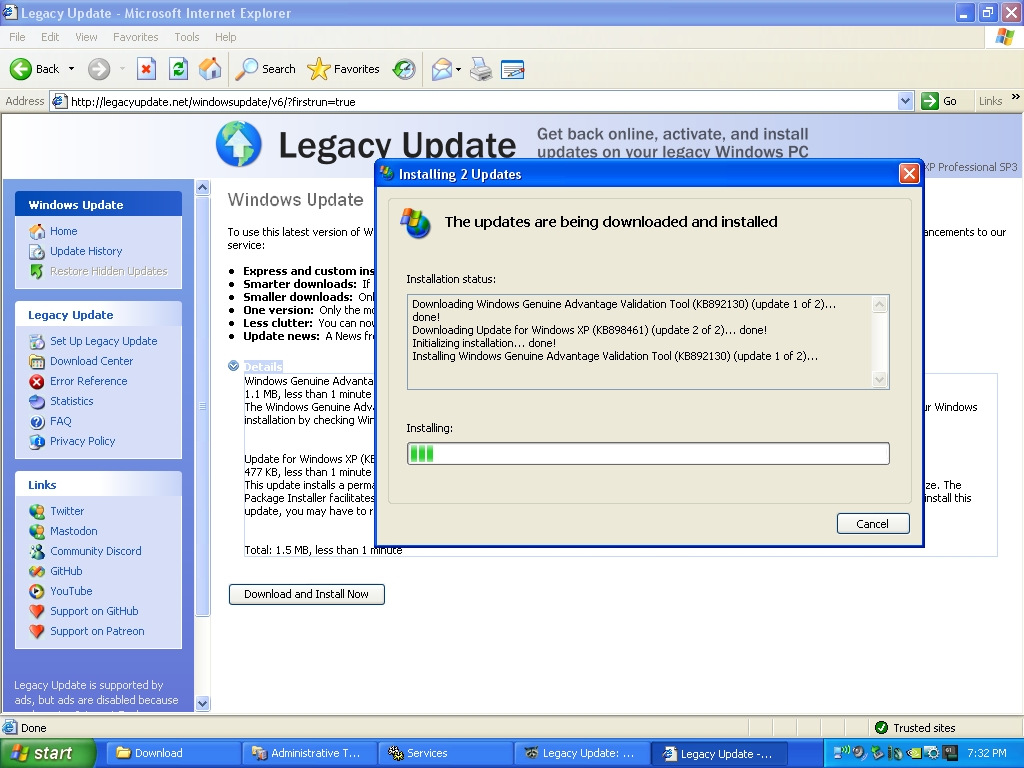Refresh the page with the Refresh icon
The width and height of the screenshot is (1024, 768).
pyautogui.click(x=178, y=69)
